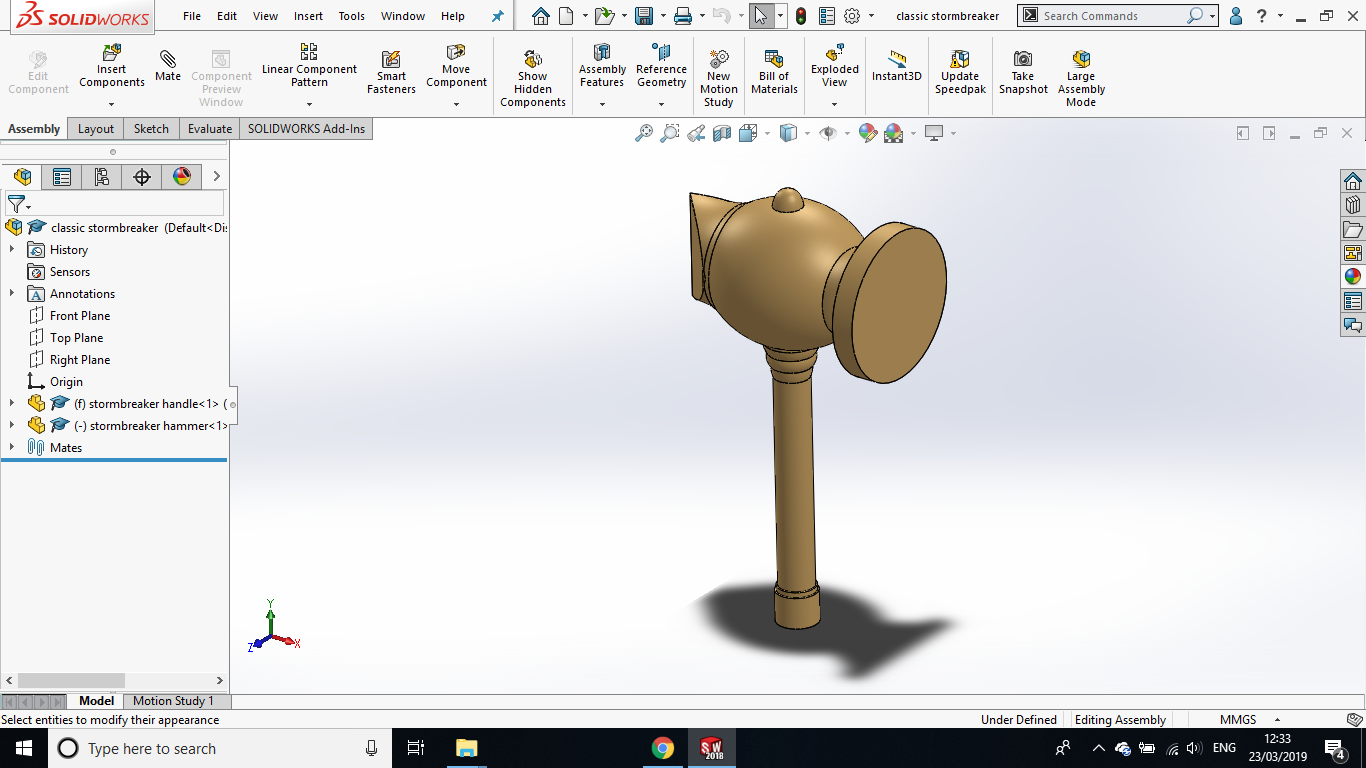The image size is (1366, 768).
Task: Expand the Mates folder
Action: coord(12,448)
